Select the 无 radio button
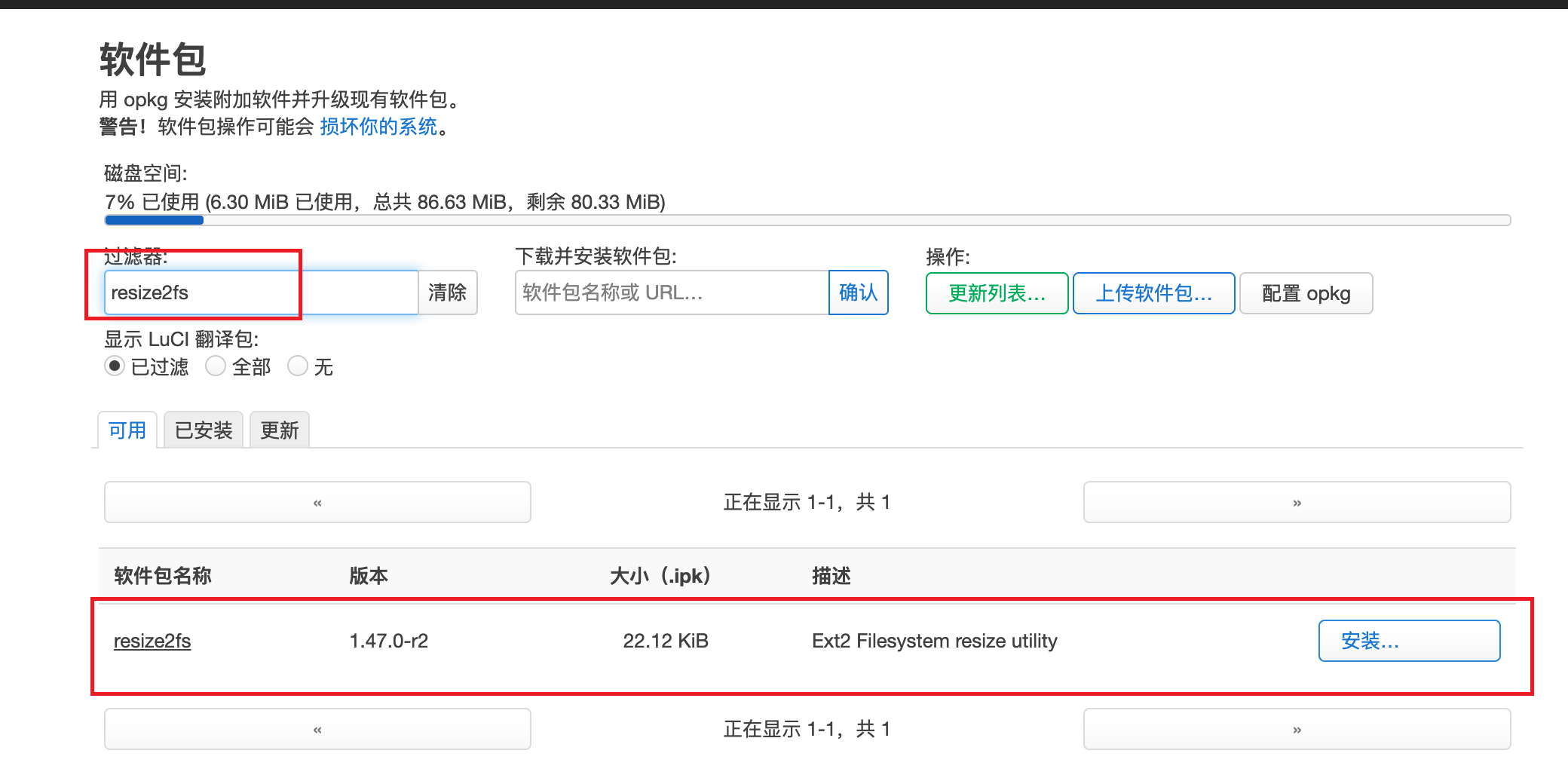Image resolution: width=1568 pixels, height=784 pixels. [298, 366]
